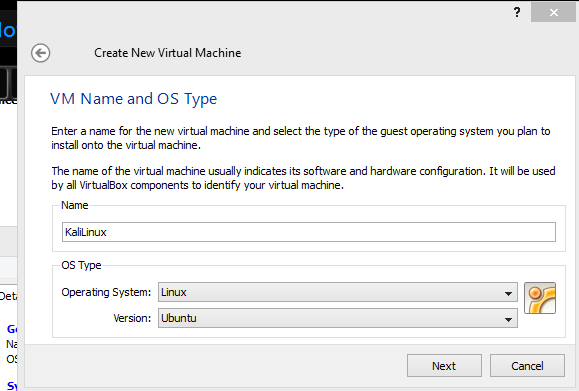
Task: Proceed with the Next button
Action: 444,366
